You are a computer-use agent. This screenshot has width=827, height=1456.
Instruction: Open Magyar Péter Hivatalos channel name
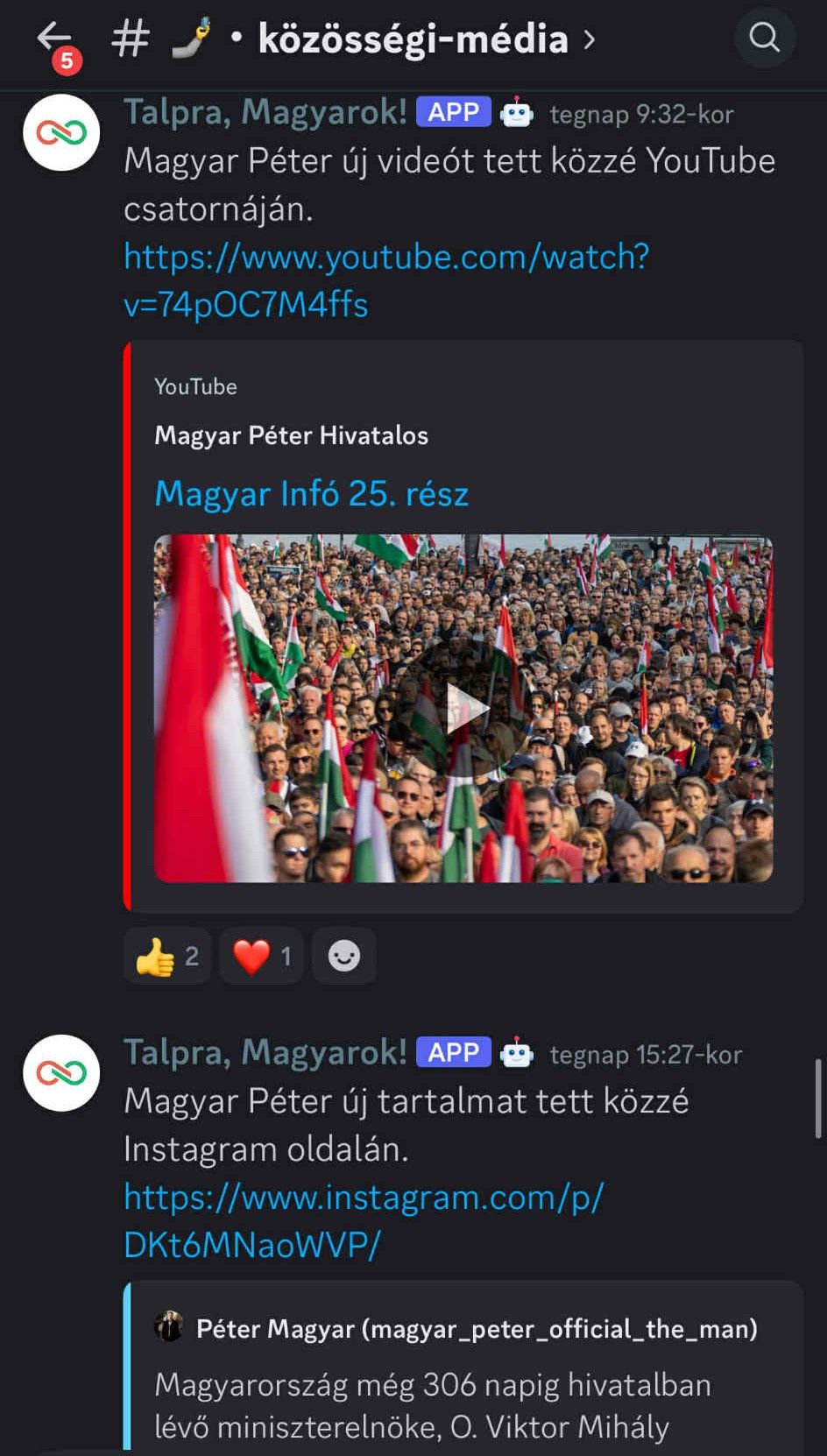pos(292,435)
